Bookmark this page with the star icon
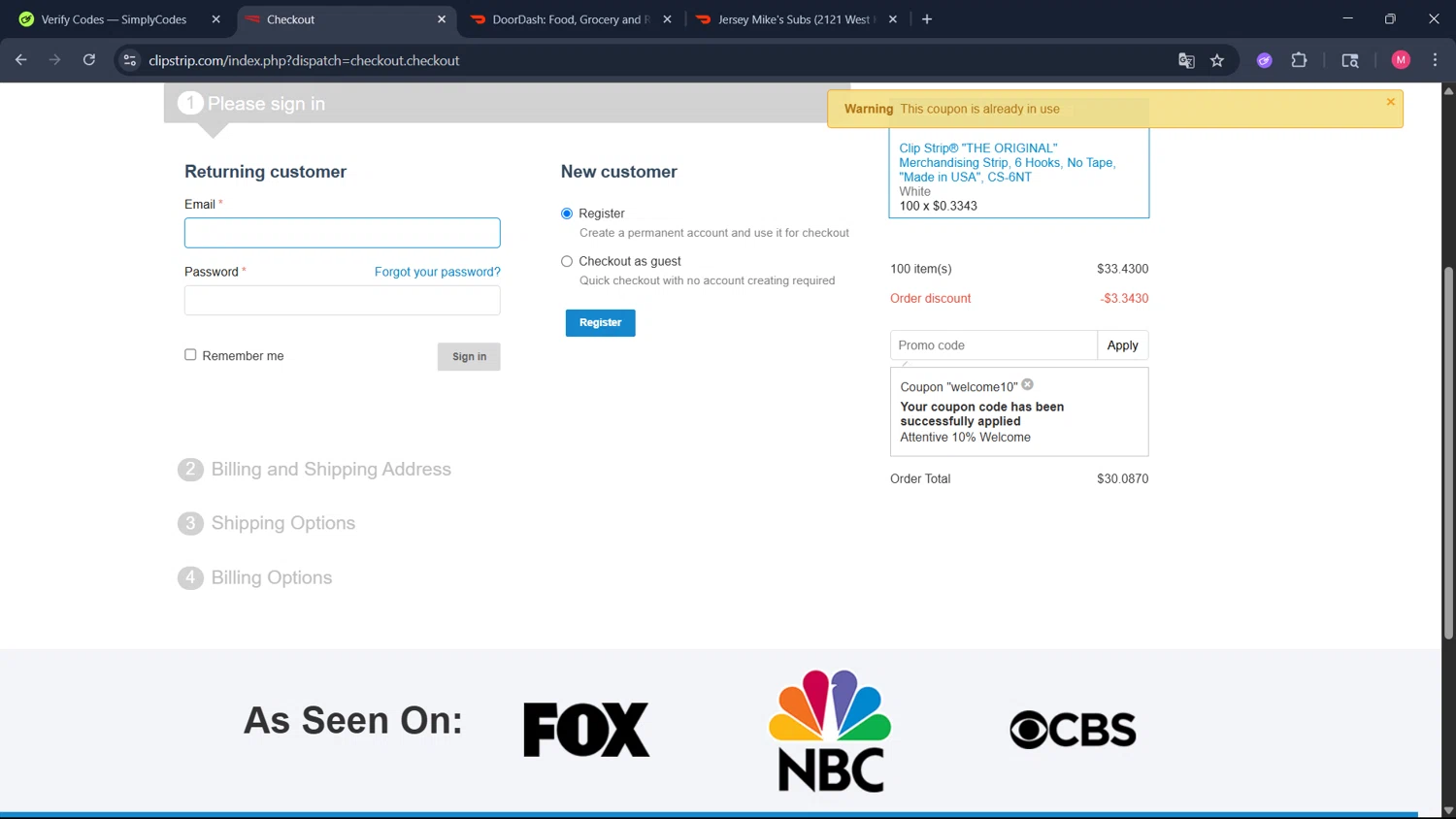 1217,60
